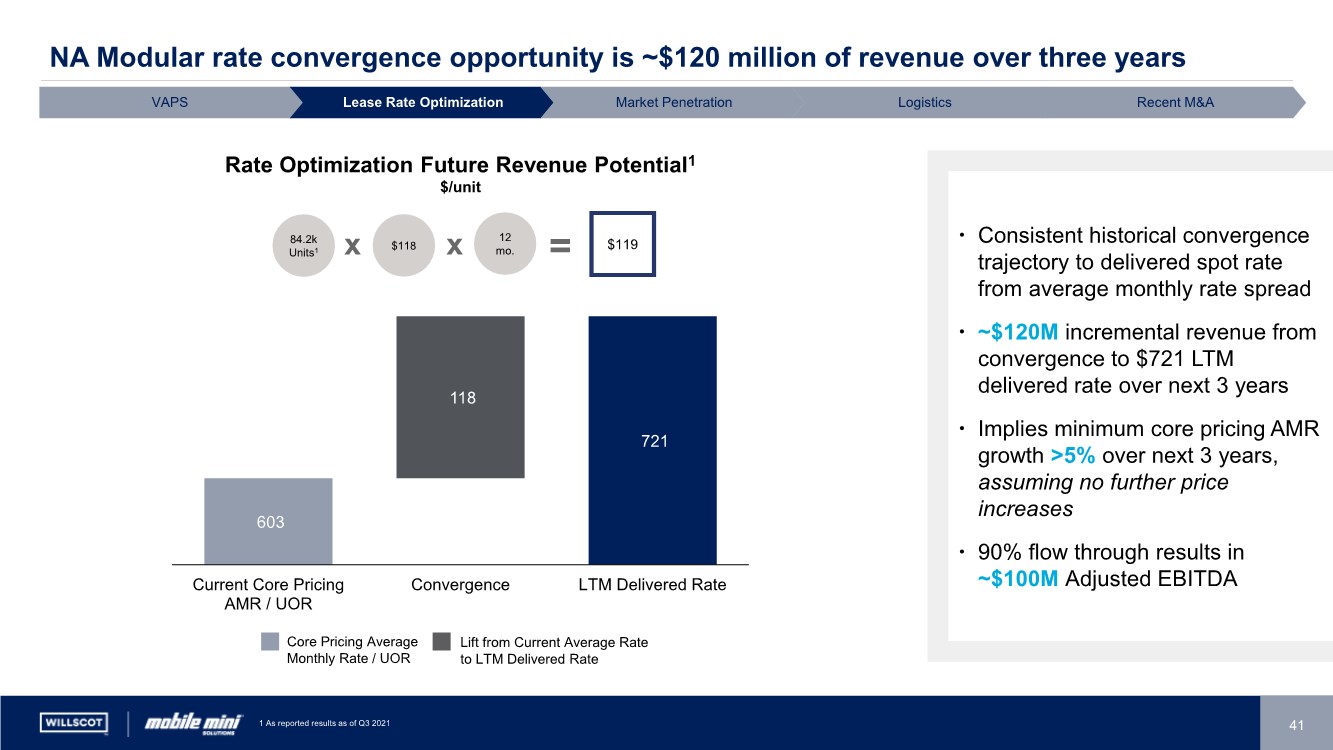
Task: Click the 12 mo. circle
Action: [506, 243]
